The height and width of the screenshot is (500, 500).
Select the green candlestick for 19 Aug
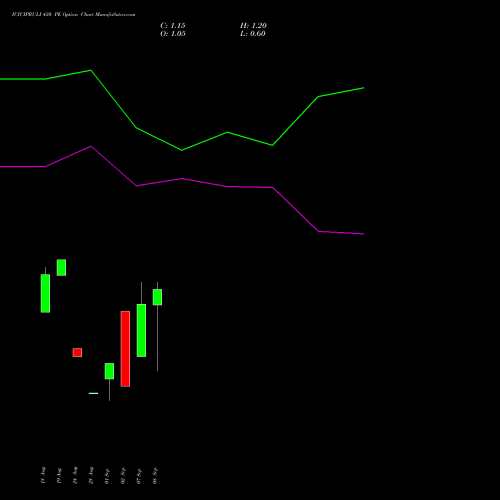coord(61,267)
